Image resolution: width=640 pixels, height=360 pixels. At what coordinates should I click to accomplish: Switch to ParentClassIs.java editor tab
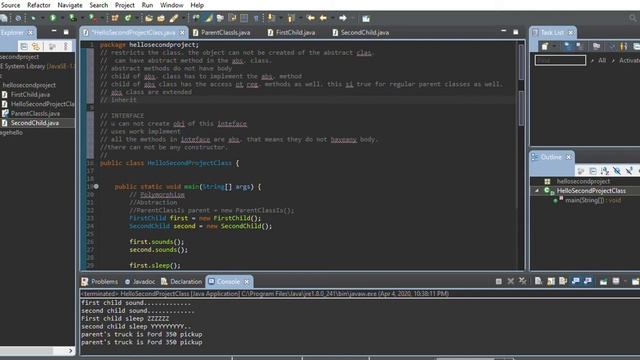pos(225,32)
